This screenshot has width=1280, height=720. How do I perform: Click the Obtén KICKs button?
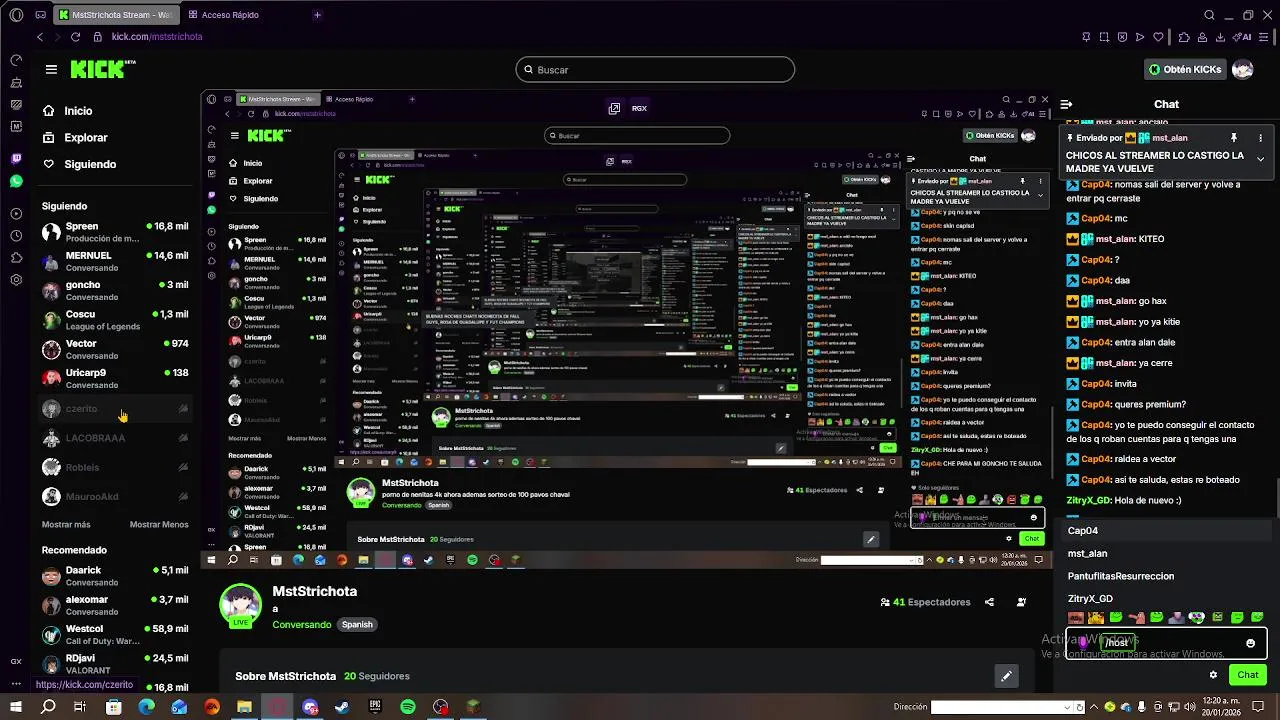(x=1185, y=69)
